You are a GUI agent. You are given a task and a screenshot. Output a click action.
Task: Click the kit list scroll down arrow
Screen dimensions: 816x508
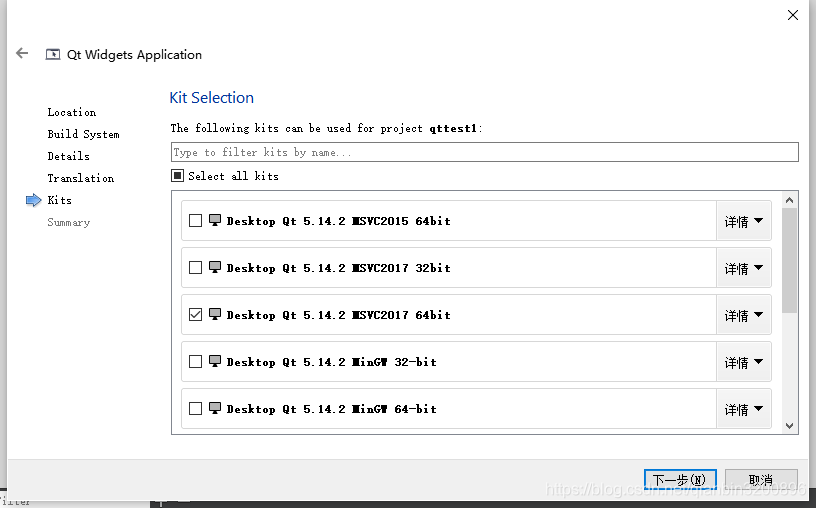(x=789, y=426)
